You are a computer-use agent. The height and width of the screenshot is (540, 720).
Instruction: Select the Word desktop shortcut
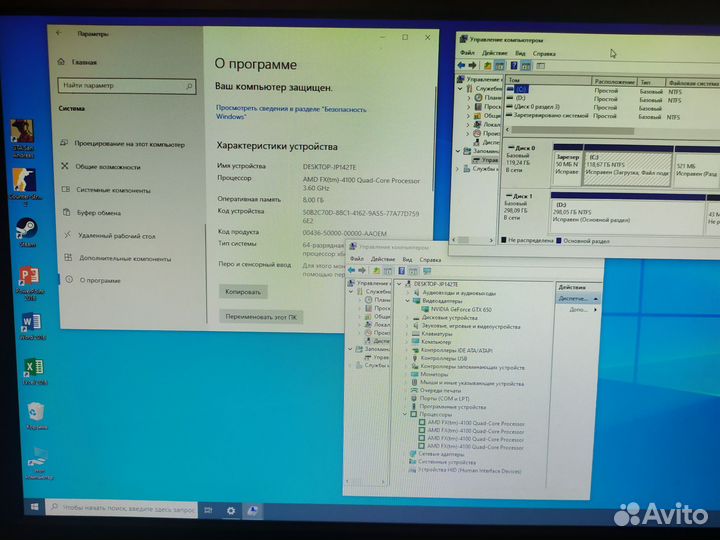(33, 326)
